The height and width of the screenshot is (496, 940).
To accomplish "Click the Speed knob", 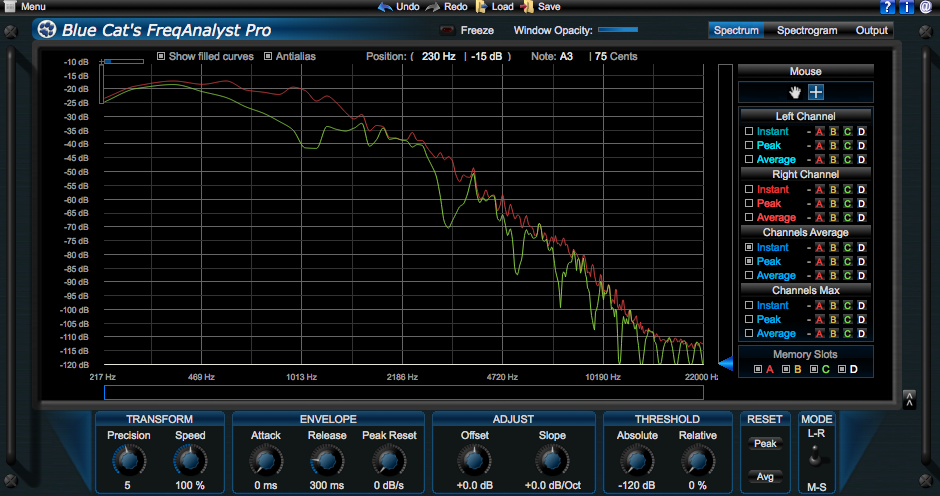I will (x=189, y=461).
